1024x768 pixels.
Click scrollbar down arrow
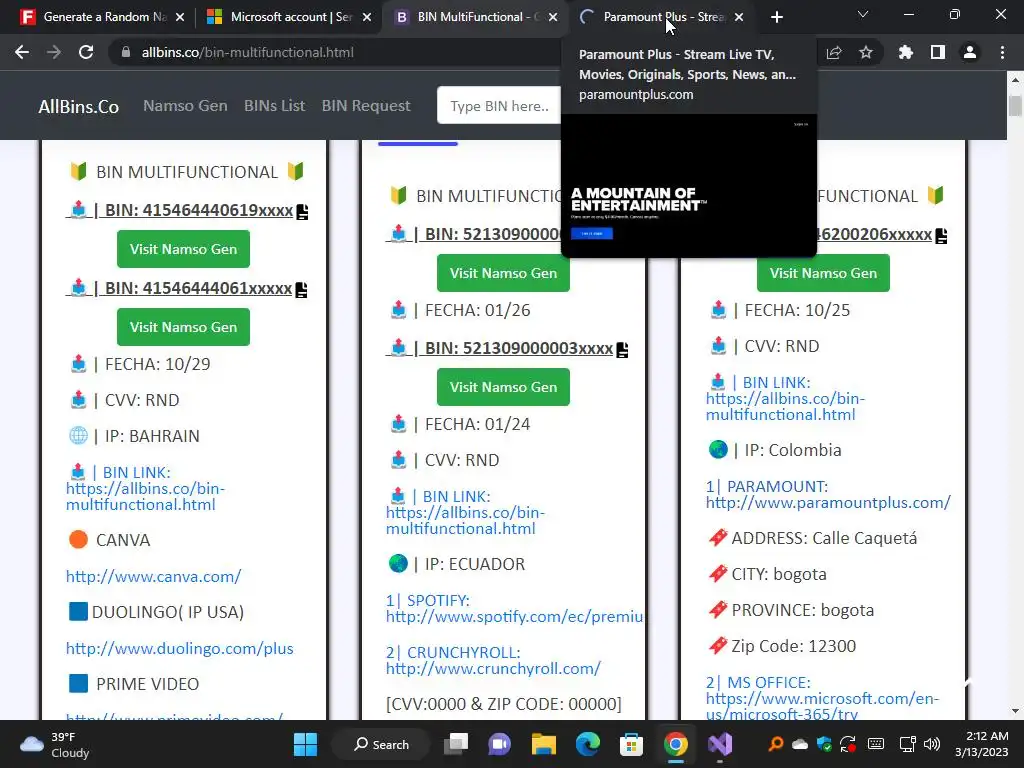(x=1015, y=711)
